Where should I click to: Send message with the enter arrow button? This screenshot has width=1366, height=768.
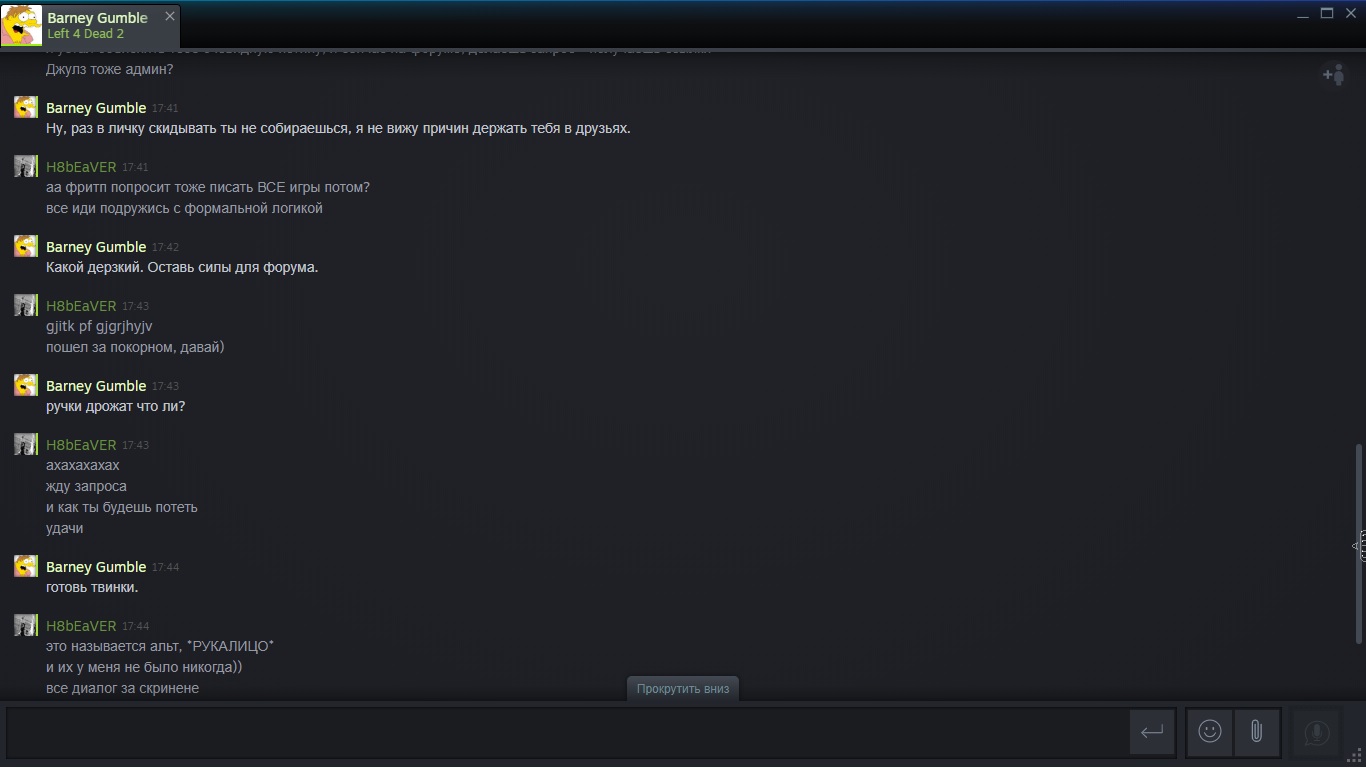1152,732
